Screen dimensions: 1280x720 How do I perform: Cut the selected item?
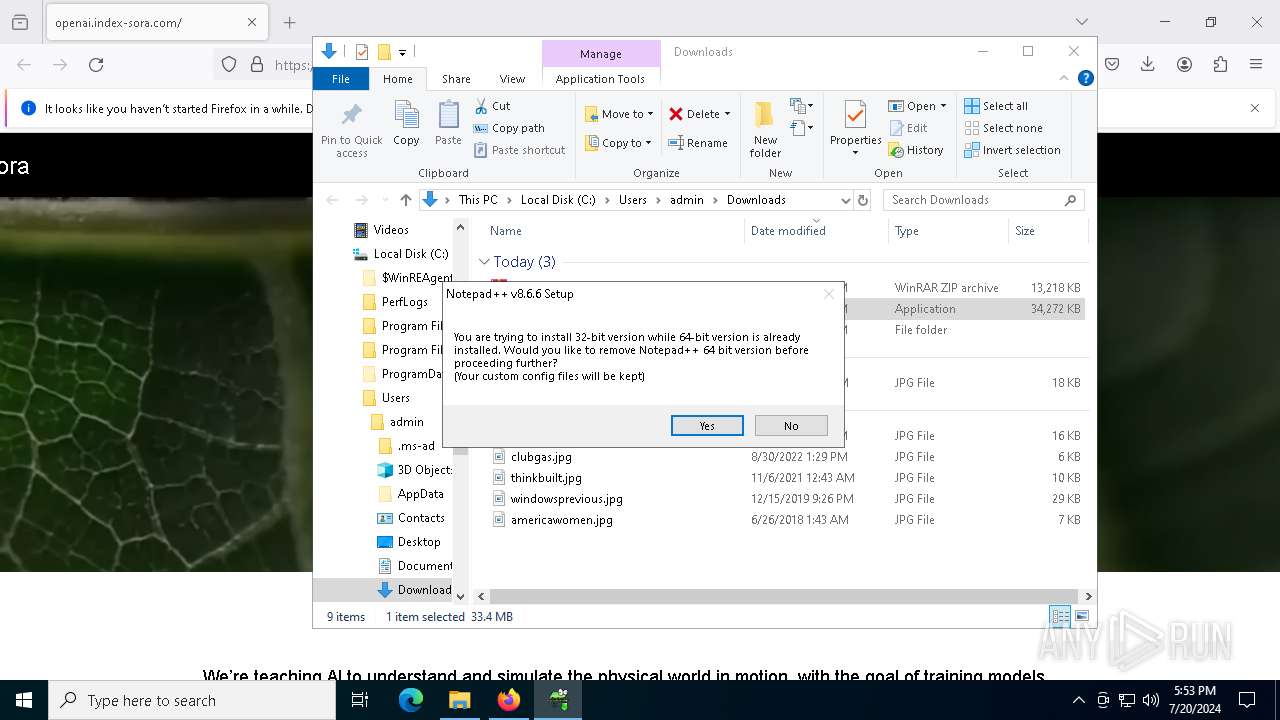pyautogui.click(x=492, y=106)
